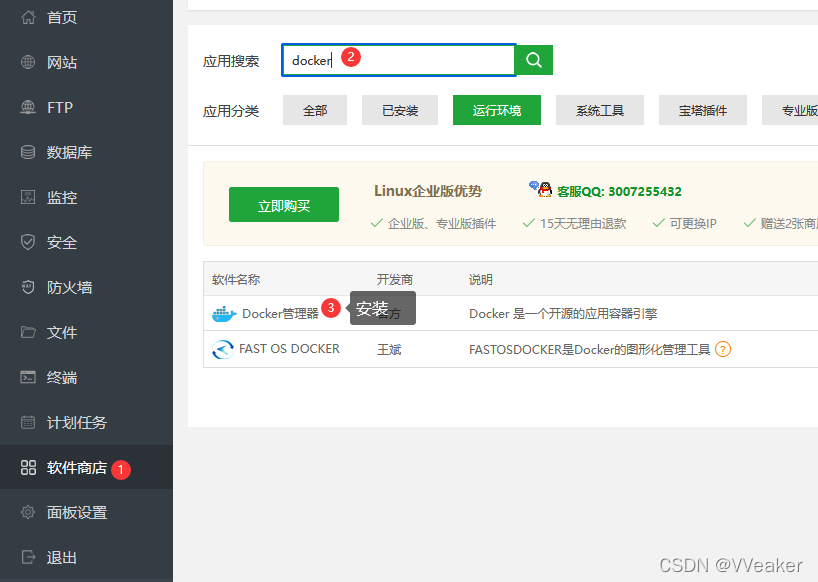818x582 pixels.
Task: Open the 文件 menu item
Action: coord(86,332)
